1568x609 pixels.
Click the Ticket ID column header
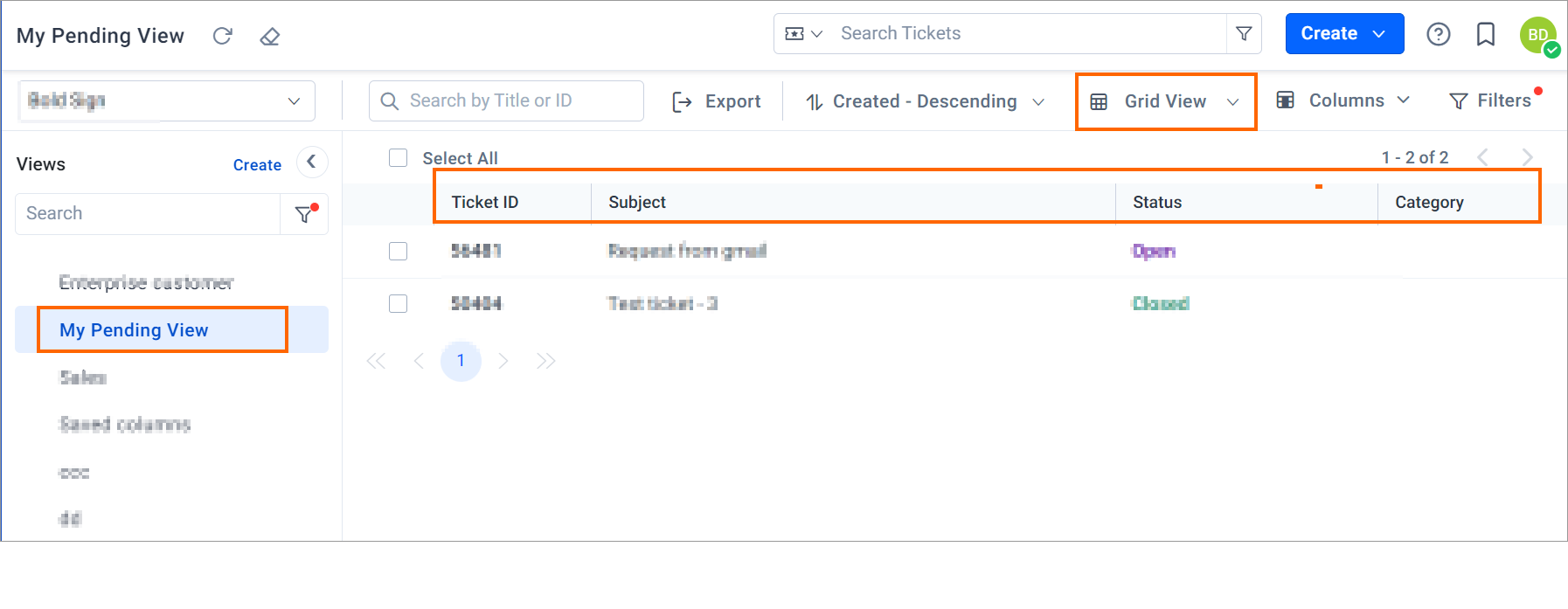click(x=485, y=202)
